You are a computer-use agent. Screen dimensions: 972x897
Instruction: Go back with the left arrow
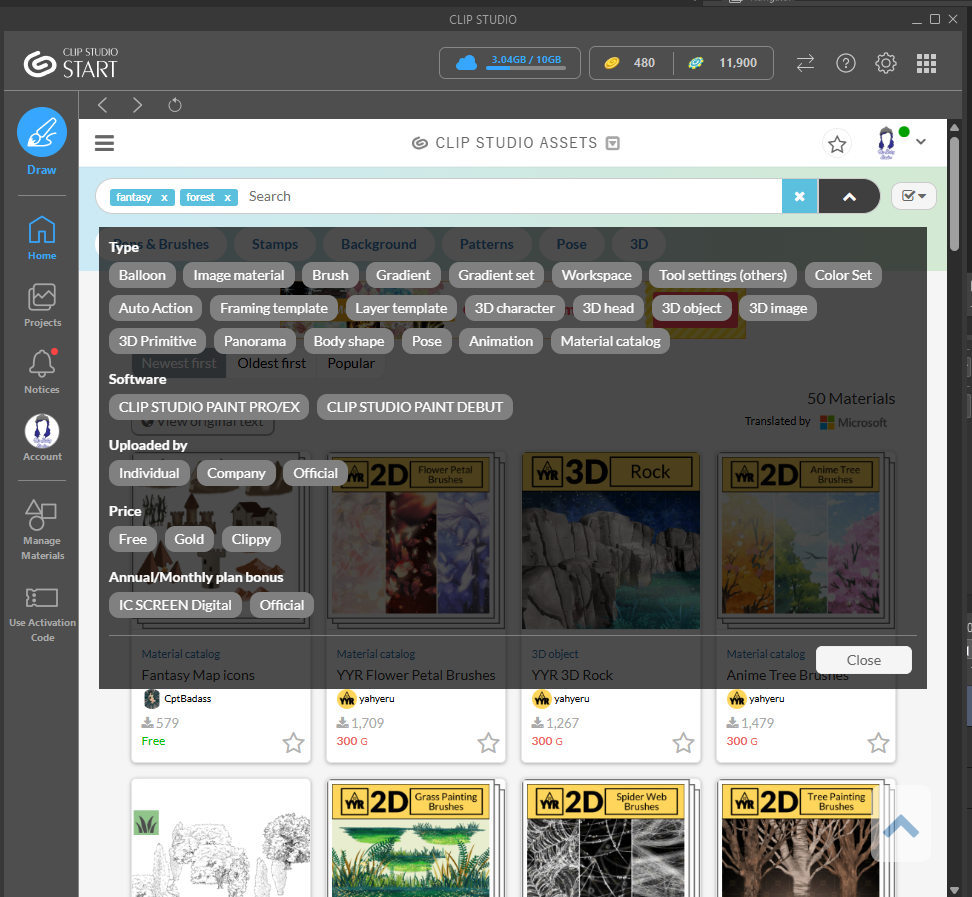pyautogui.click(x=103, y=105)
